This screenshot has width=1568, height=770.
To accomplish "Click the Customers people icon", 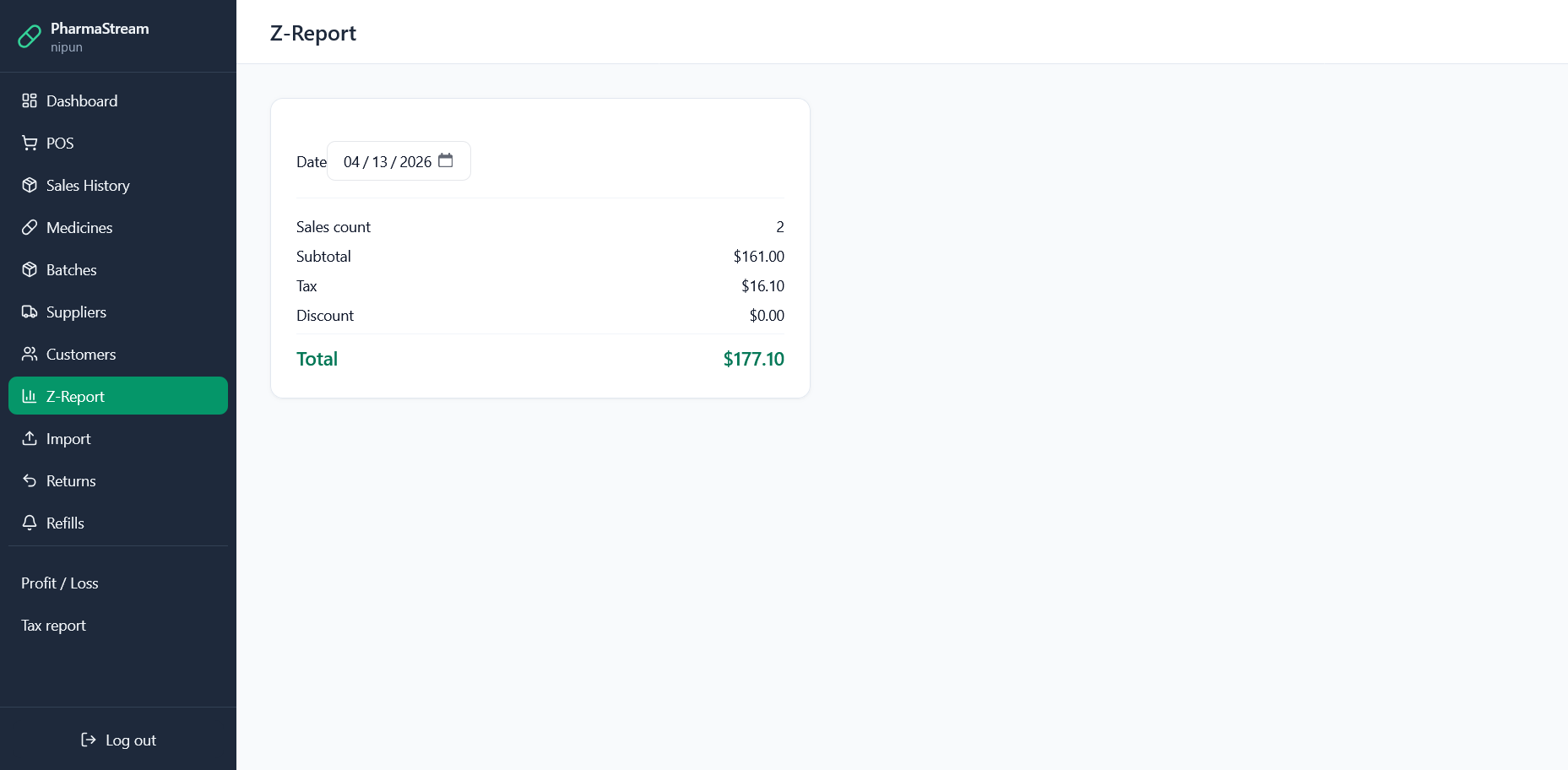I will tap(30, 355).
